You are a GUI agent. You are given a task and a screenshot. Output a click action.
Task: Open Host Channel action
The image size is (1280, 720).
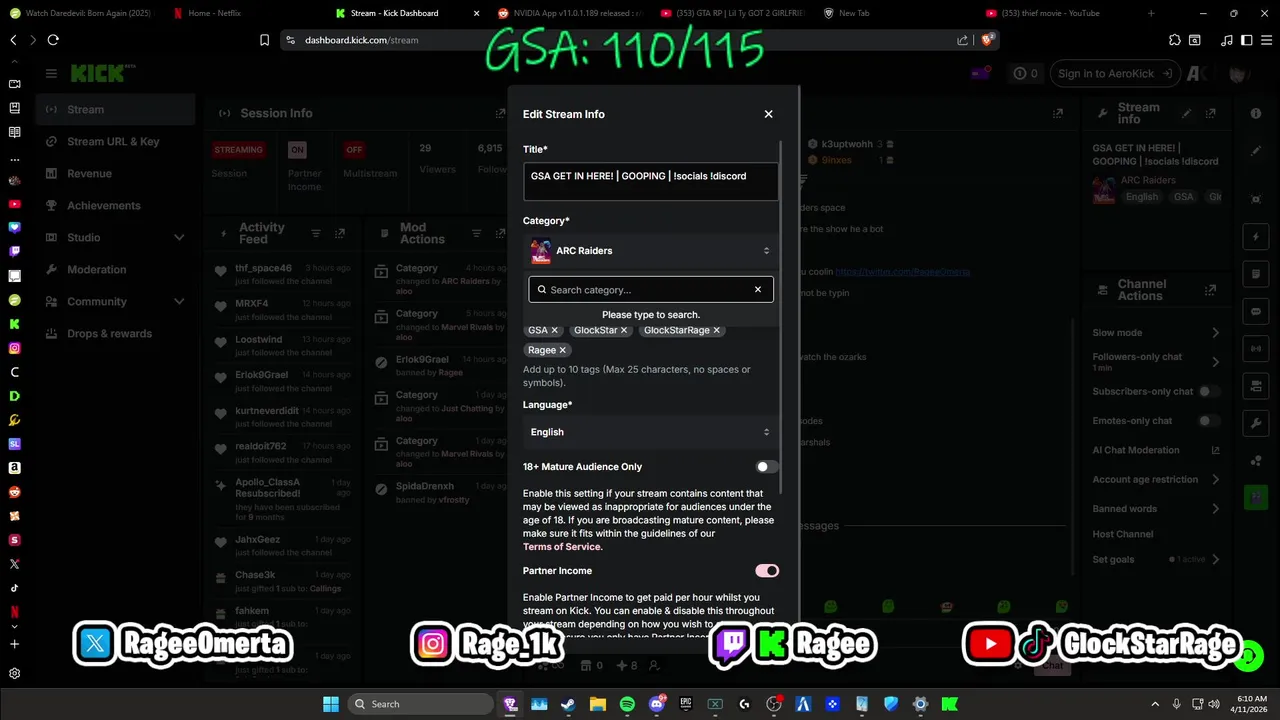(x=1123, y=534)
